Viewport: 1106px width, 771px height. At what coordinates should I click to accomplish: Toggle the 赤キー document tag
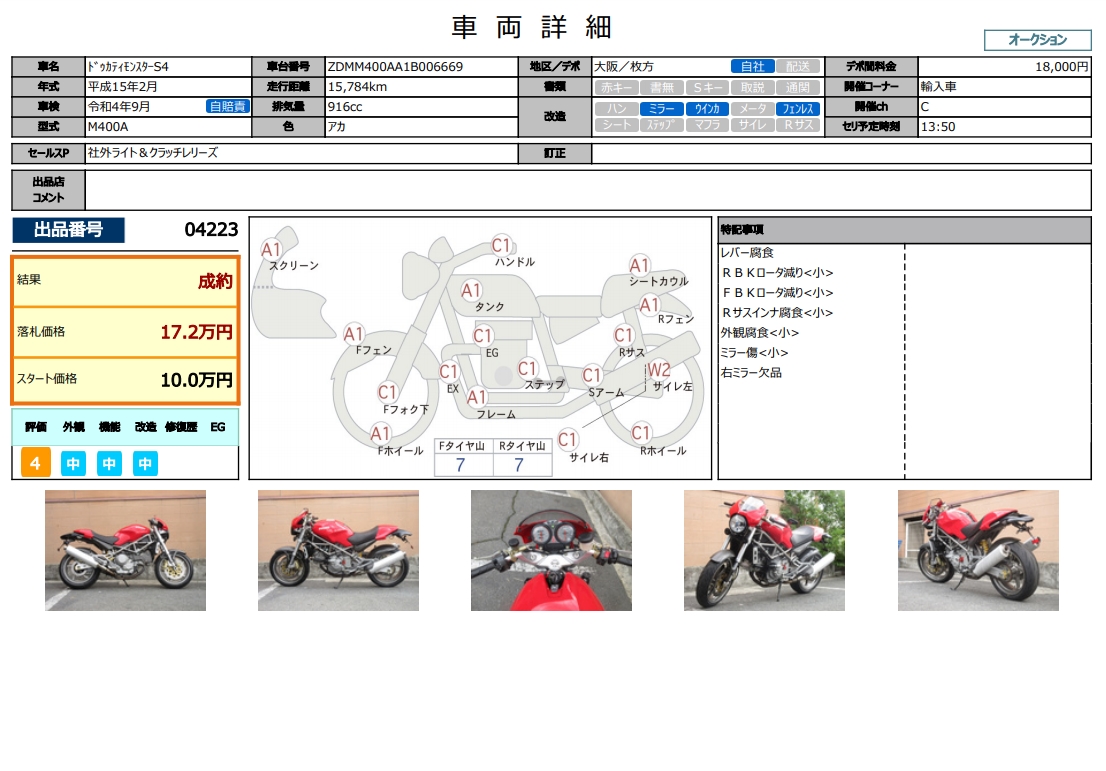click(x=616, y=87)
